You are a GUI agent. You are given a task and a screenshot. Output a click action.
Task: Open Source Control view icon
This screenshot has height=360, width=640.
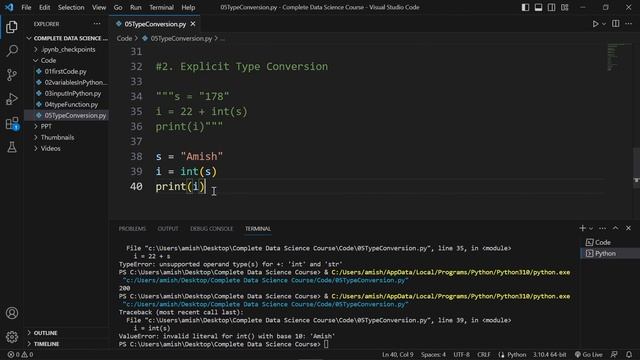coord(12,75)
